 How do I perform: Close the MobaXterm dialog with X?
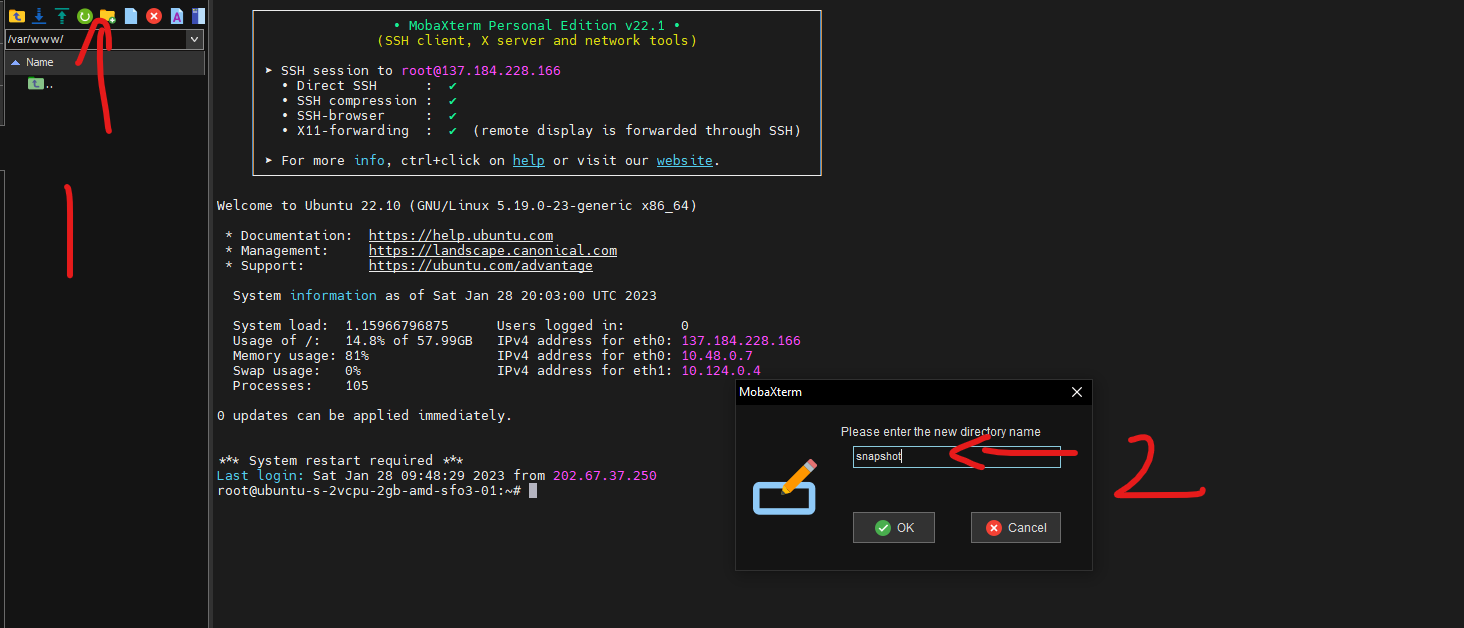coord(1077,392)
